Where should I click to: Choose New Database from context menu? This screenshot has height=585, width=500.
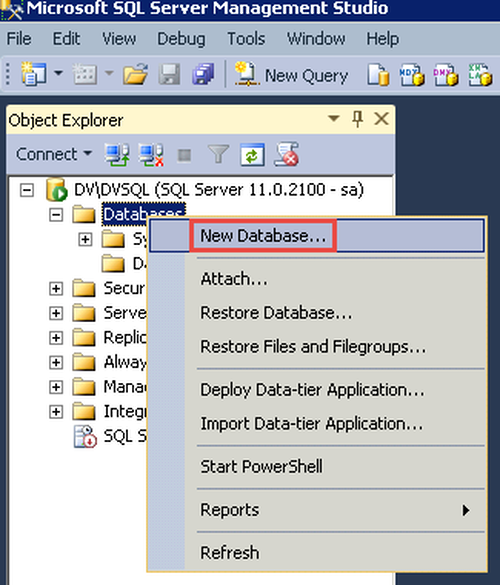(x=317, y=236)
